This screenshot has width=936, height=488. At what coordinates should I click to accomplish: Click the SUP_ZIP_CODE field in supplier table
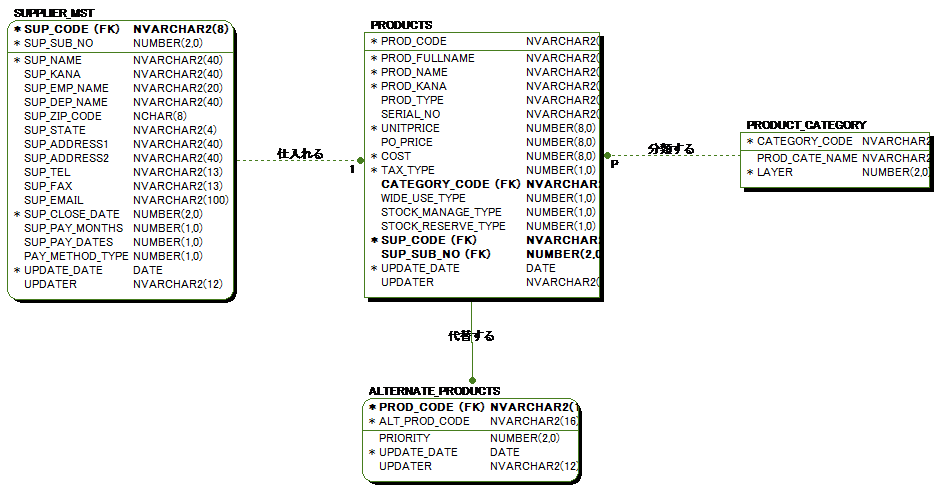[63, 116]
